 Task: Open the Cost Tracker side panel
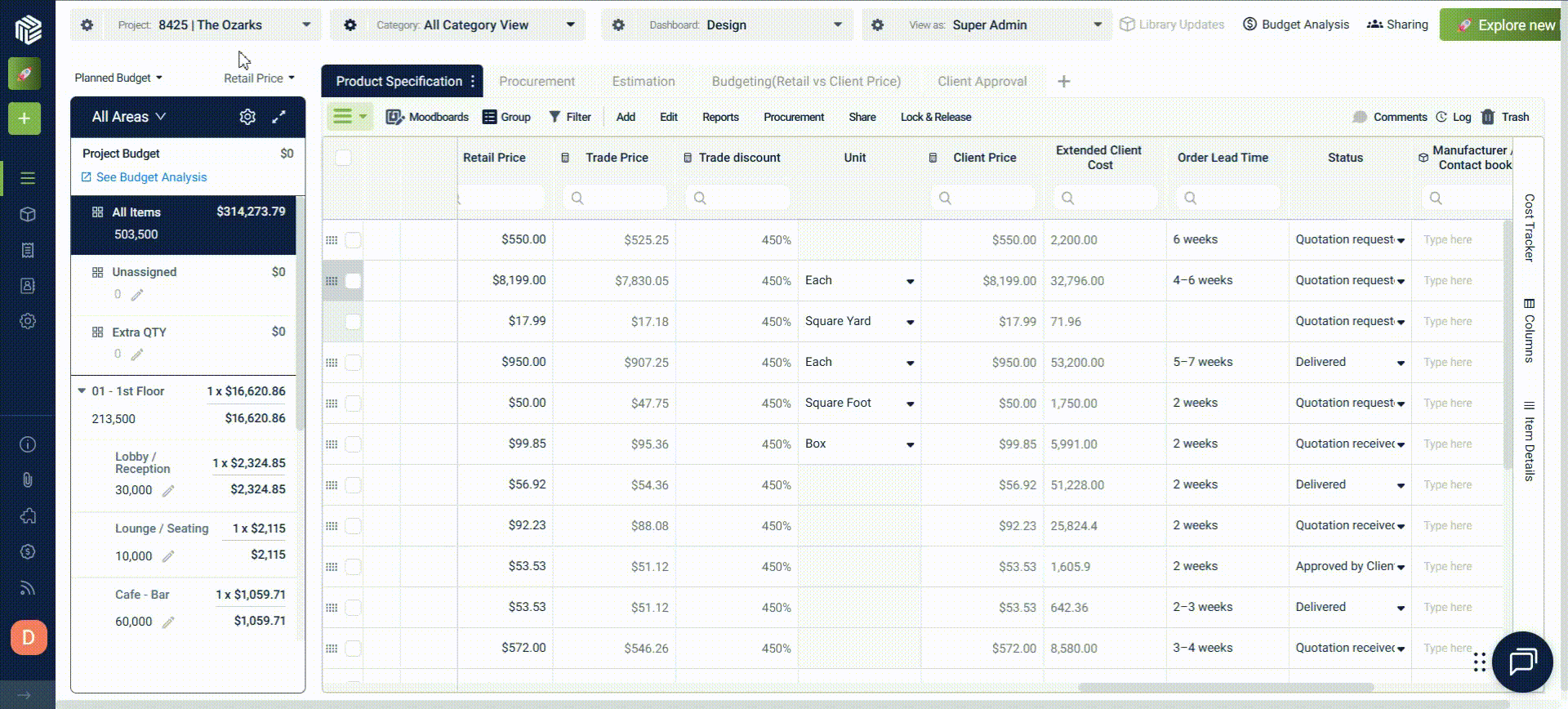click(x=1529, y=228)
